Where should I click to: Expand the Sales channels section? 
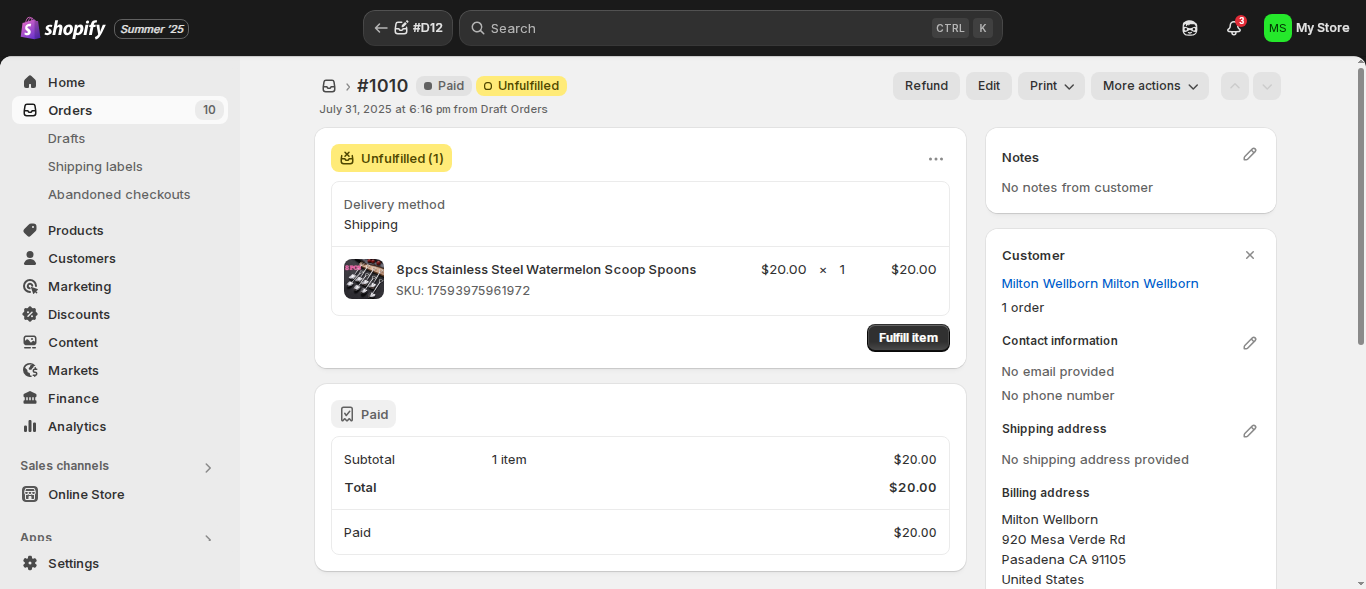coord(208,467)
